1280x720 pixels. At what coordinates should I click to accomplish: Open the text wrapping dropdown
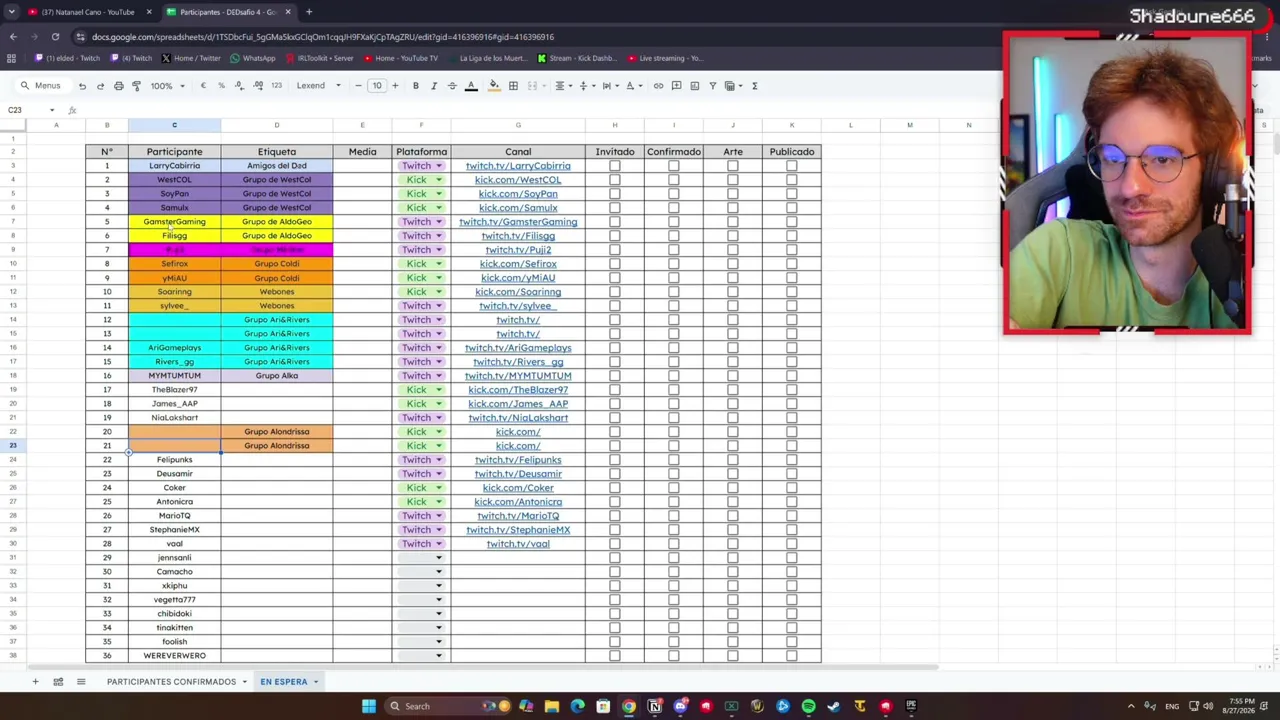point(609,86)
